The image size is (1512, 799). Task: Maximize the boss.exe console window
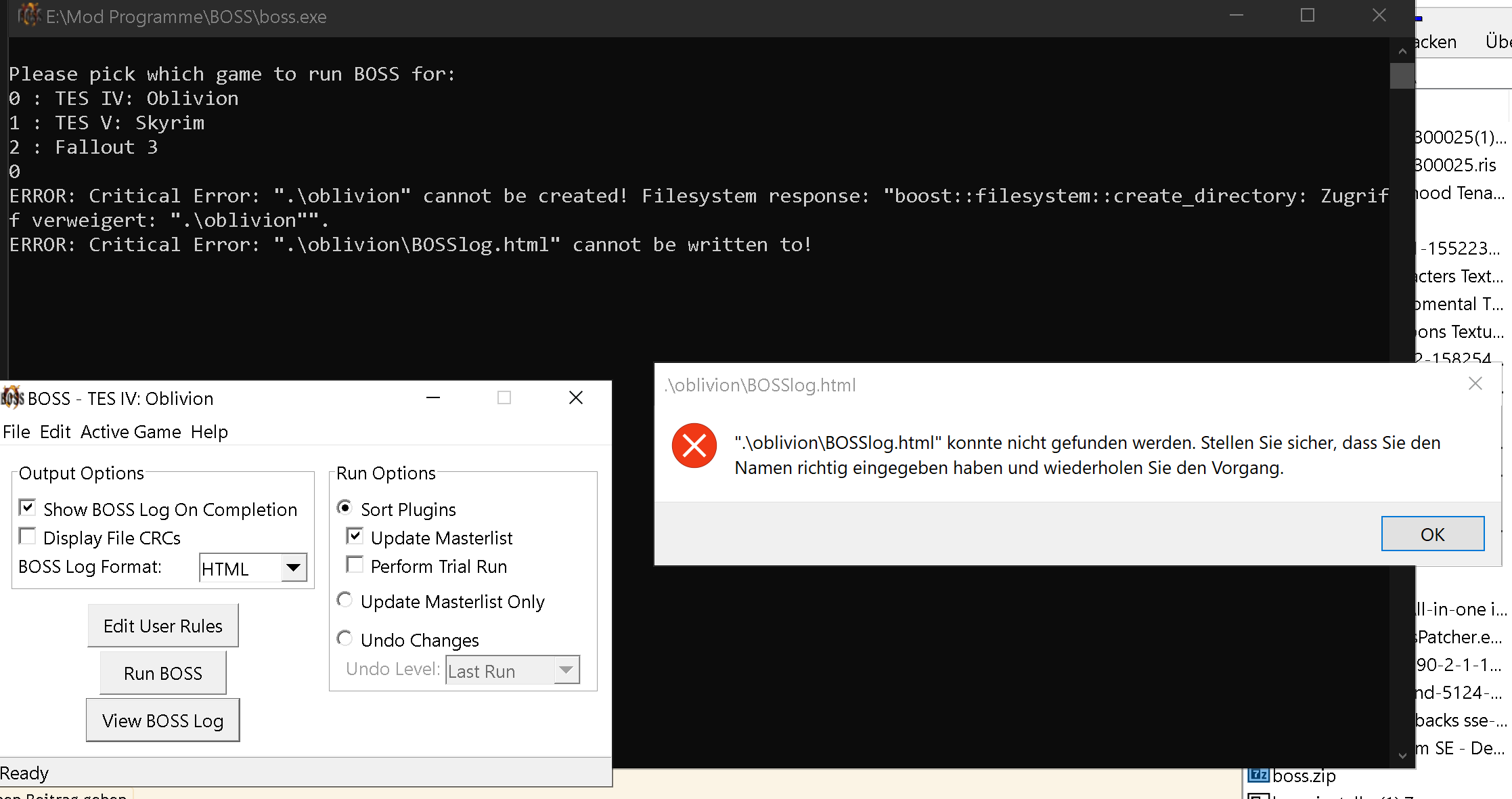[x=1308, y=16]
